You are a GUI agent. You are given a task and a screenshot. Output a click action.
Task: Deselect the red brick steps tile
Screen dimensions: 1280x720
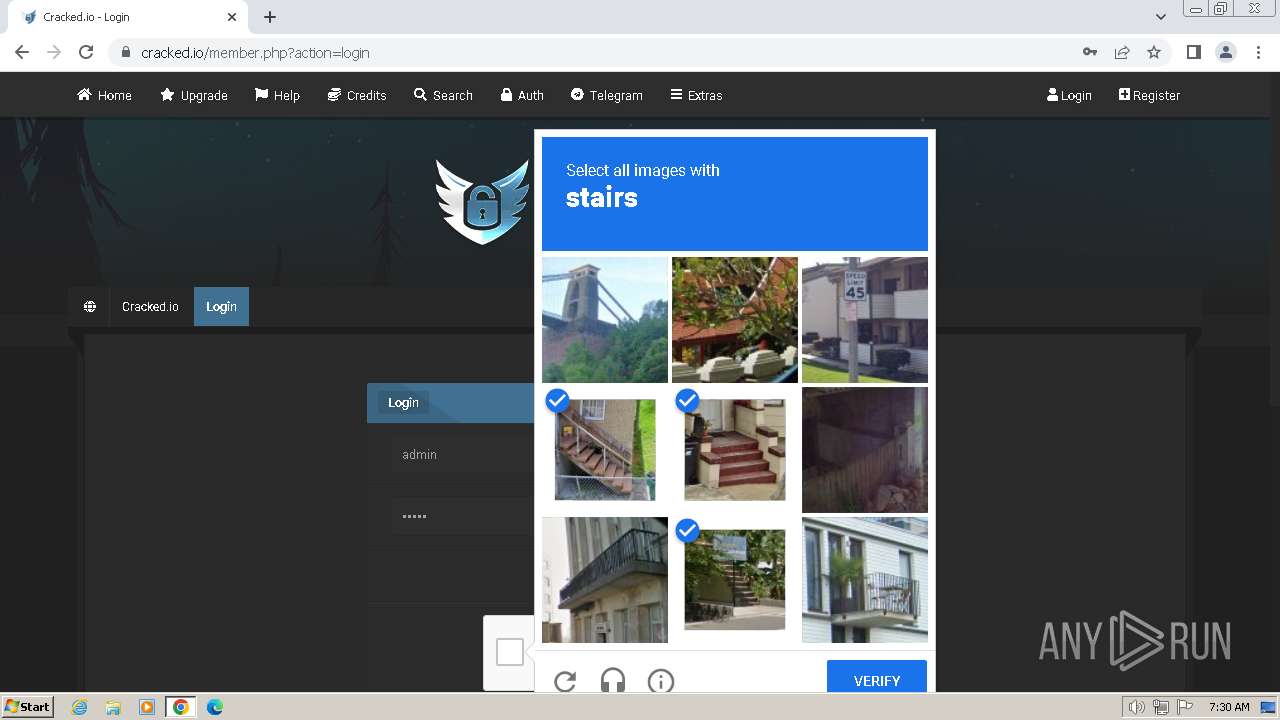(735, 450)
